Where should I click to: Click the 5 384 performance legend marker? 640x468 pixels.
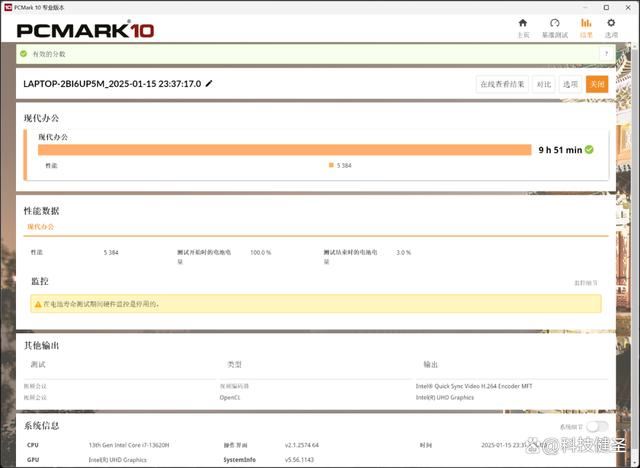point(331,165)
